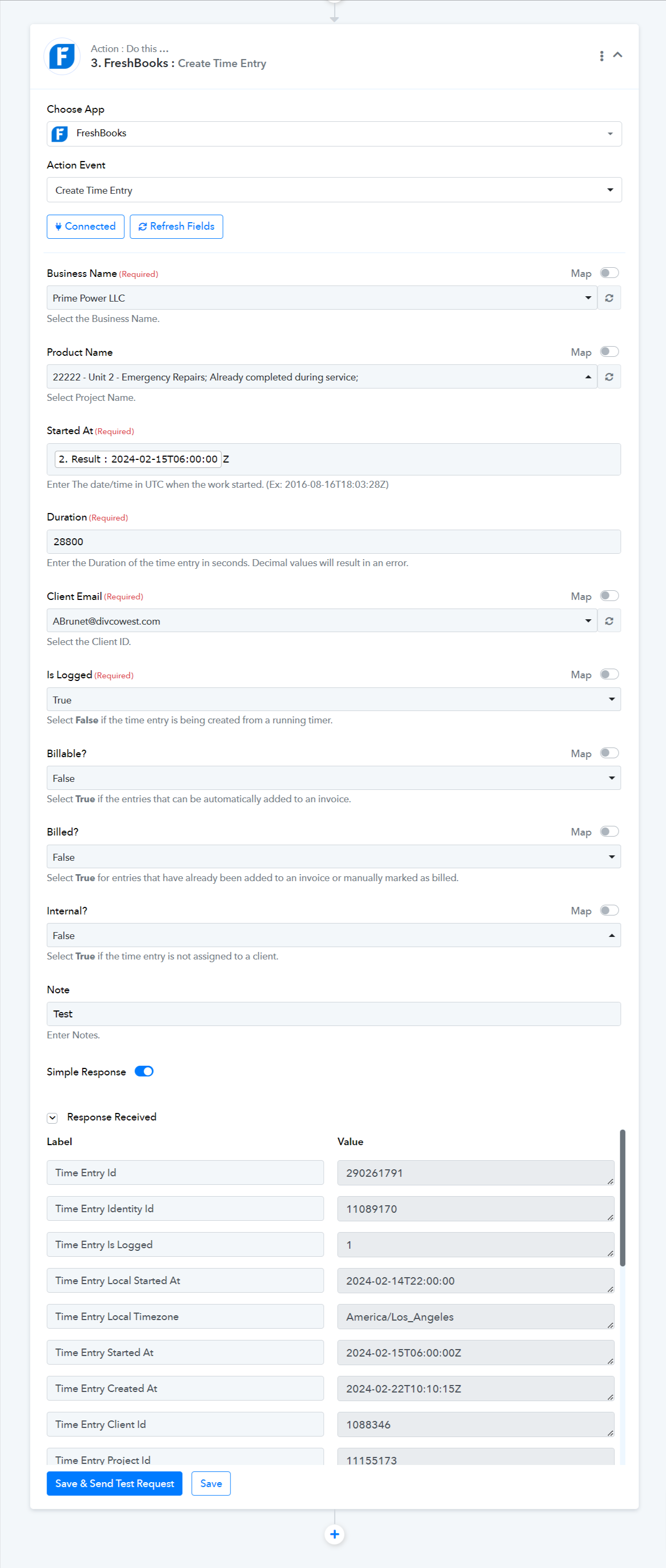Collapse the Response Received section checkbox
The image size is (666, 1568).
coord(53,1118)
